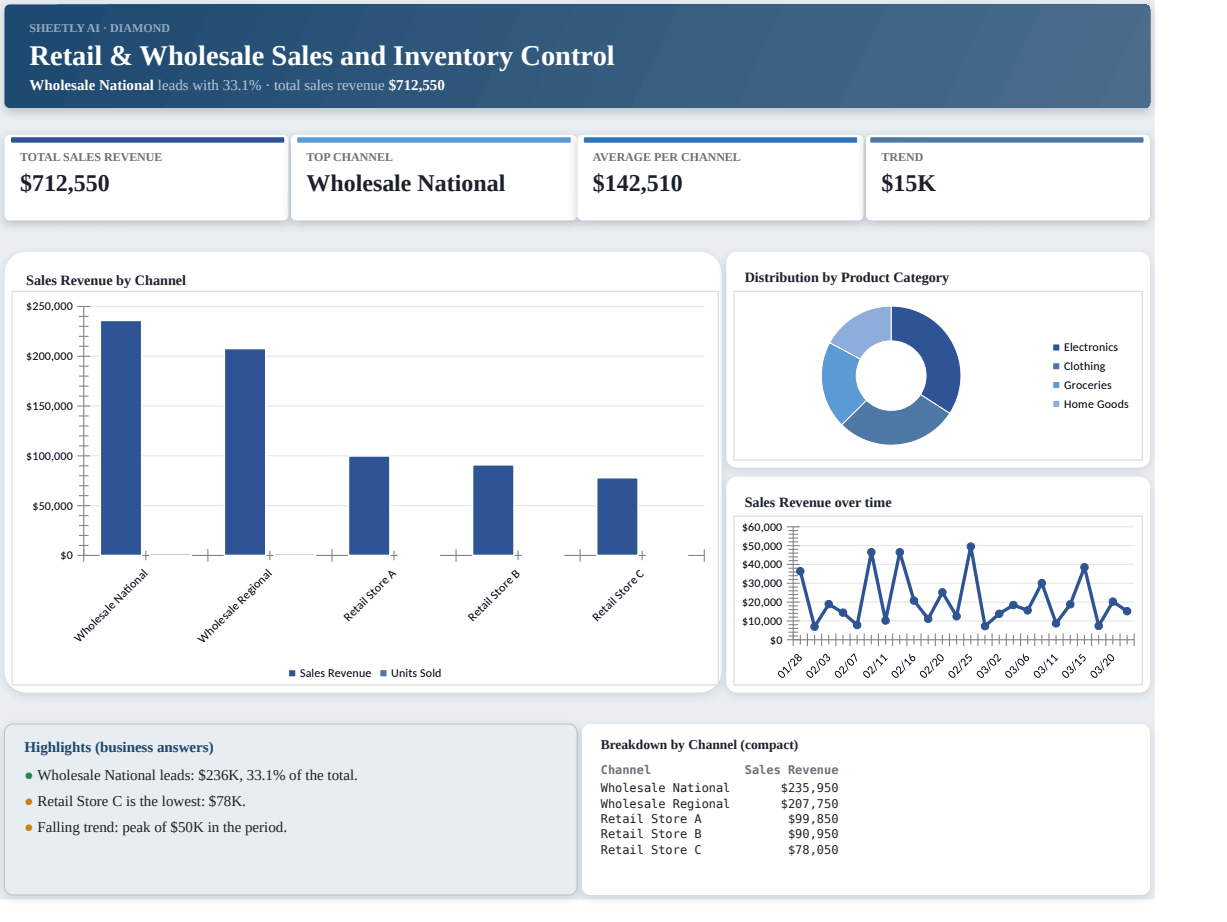Click the Sales Revenue legend marker
The height and width of the screenshot is (922, 1227).
pyautogui.click(x=292, y=673)
